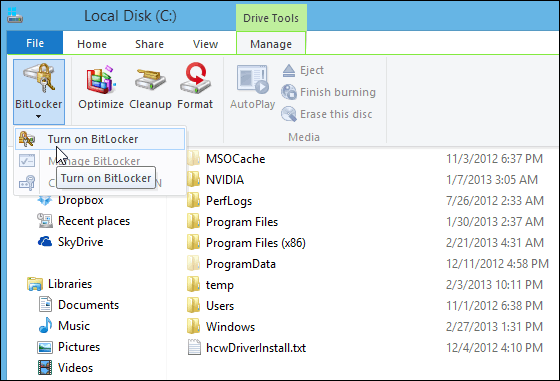Image resolution: width=560 pixels, height=381 pixels.
Task: Choose Manage BitLocker menu entry
Action: [x=100, y=161]
